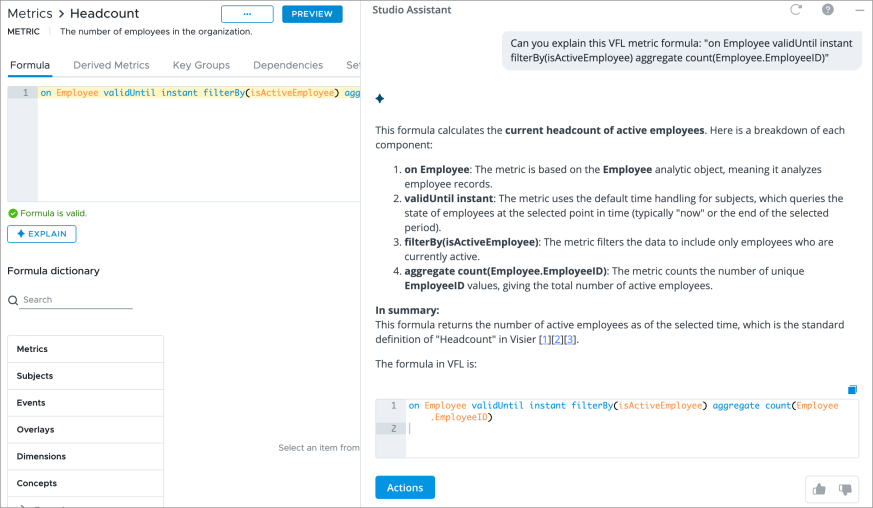873x508 pixels.
Task: Expand the Subjects dictionary category
Action: [85, 376]
